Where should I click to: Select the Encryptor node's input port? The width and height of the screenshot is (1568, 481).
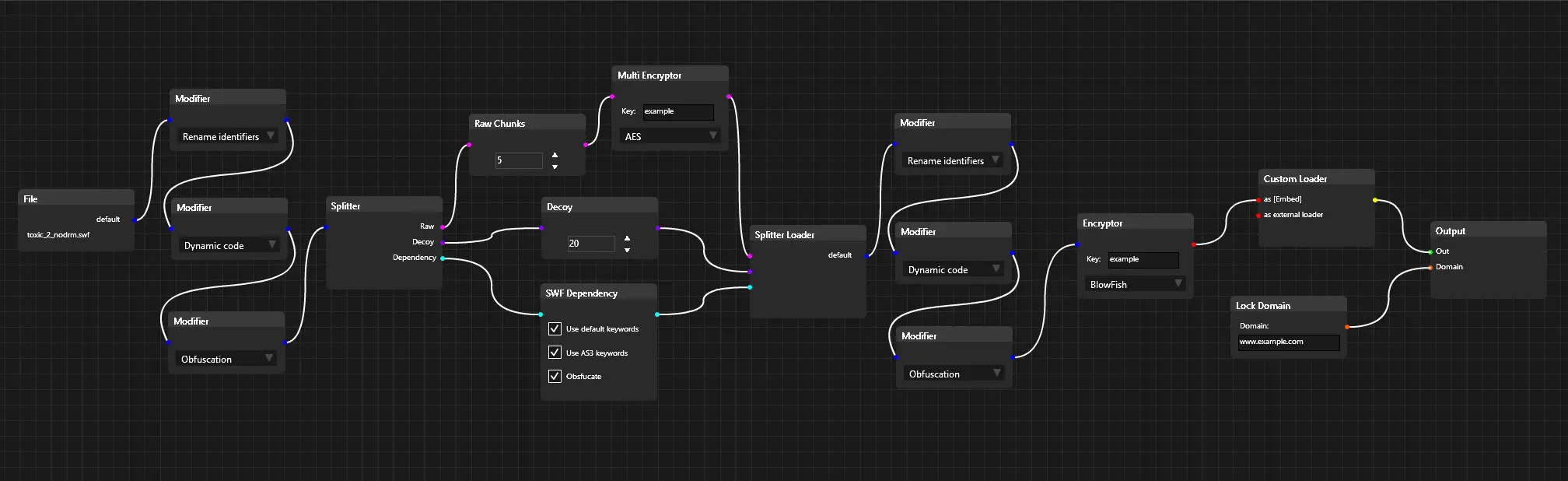point(1077,244)
